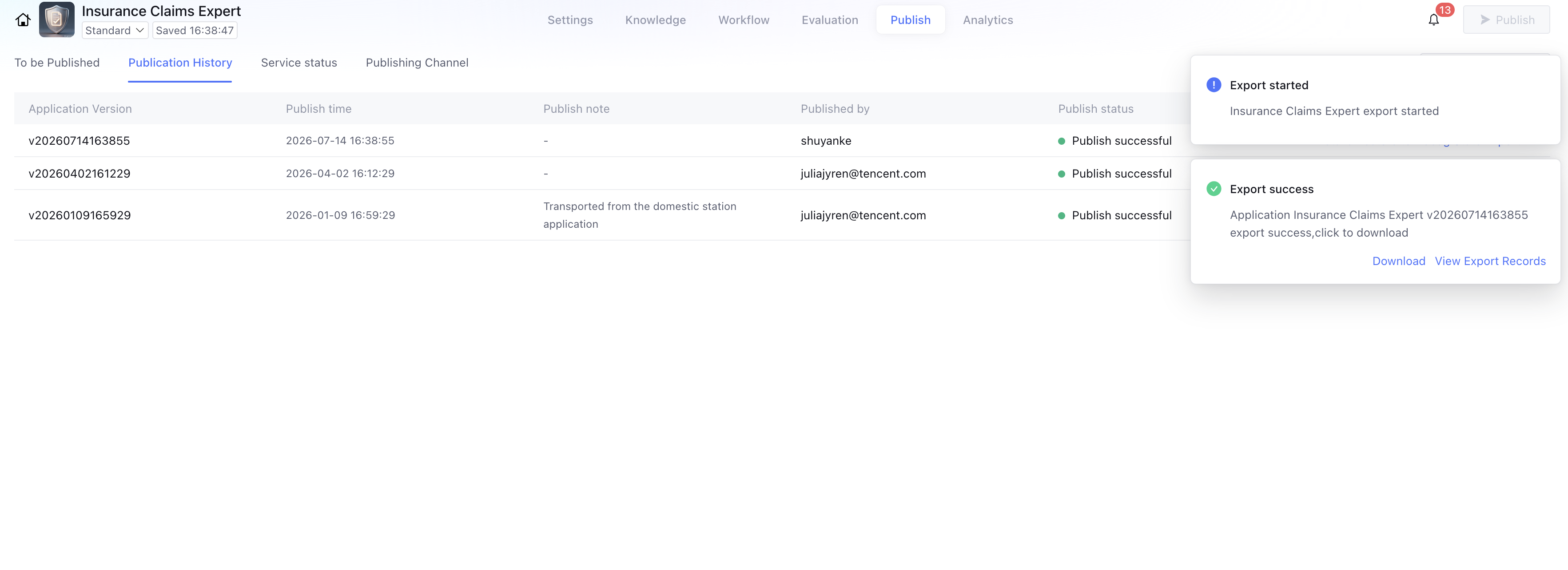Click juliajyren@tencent.com in v20260109165929 row
The image size is (1568, 570).
click(863, 215)
